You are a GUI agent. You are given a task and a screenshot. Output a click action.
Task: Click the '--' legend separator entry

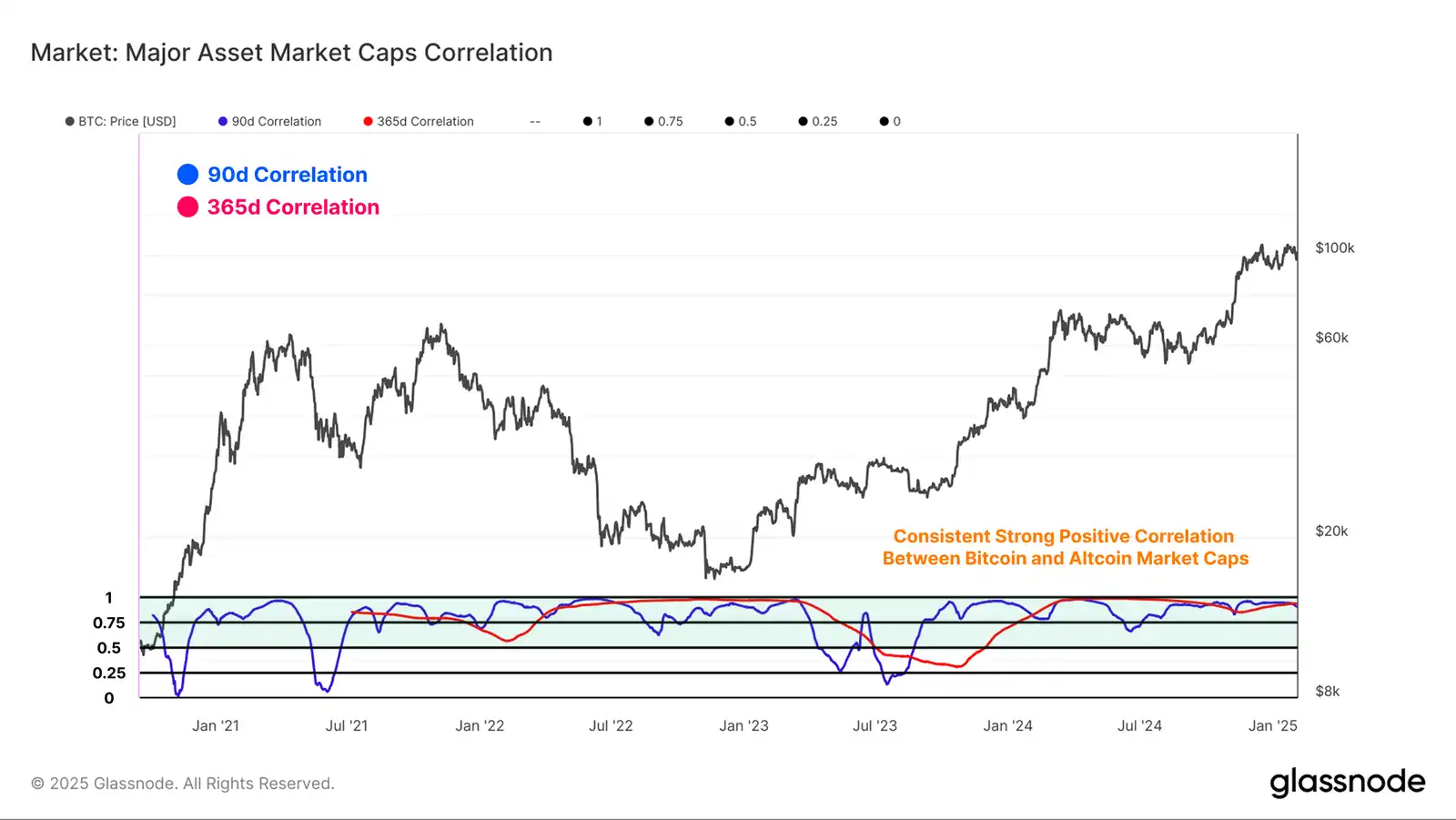coord(535,121)
